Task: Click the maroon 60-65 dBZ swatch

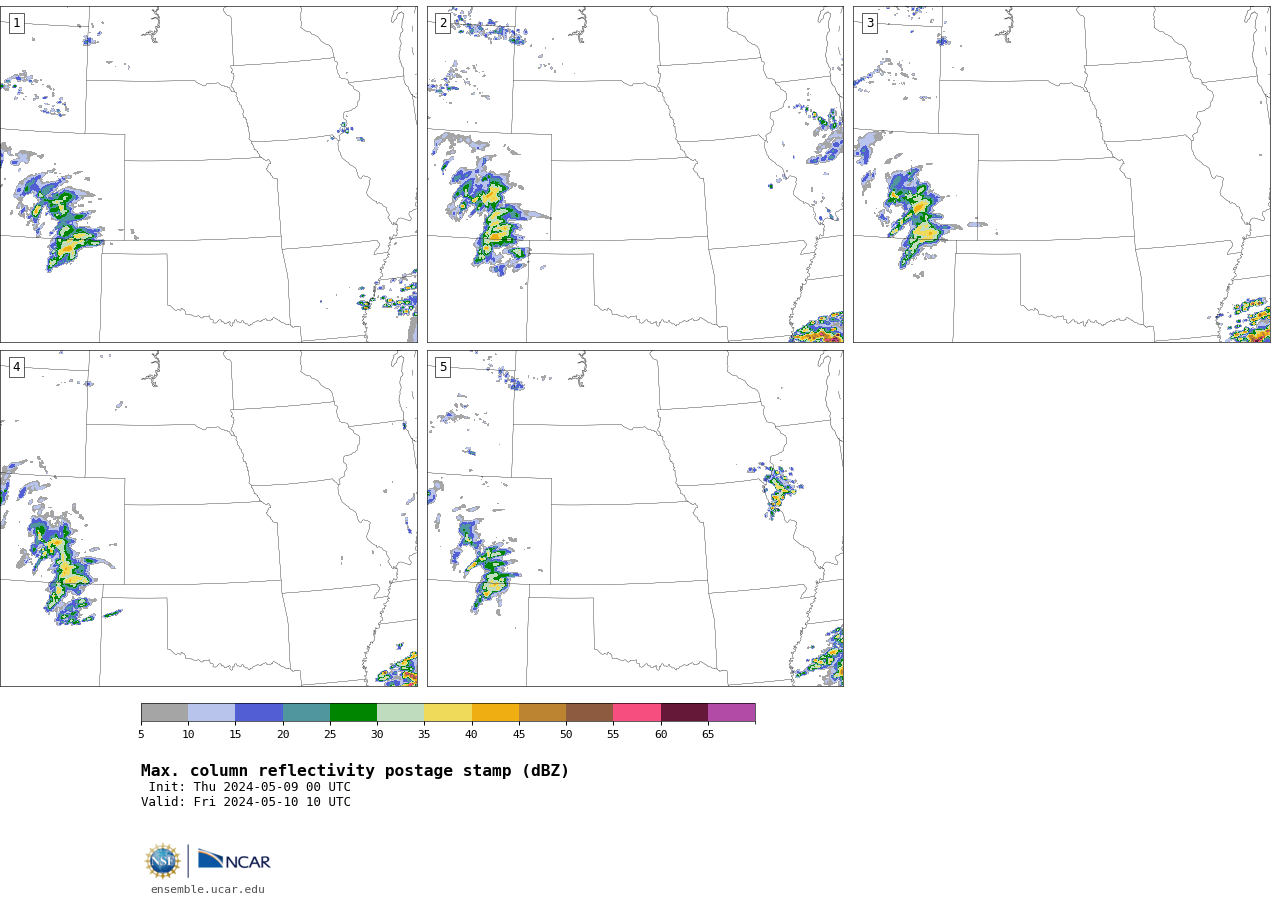Action: (x=684, y=713)
